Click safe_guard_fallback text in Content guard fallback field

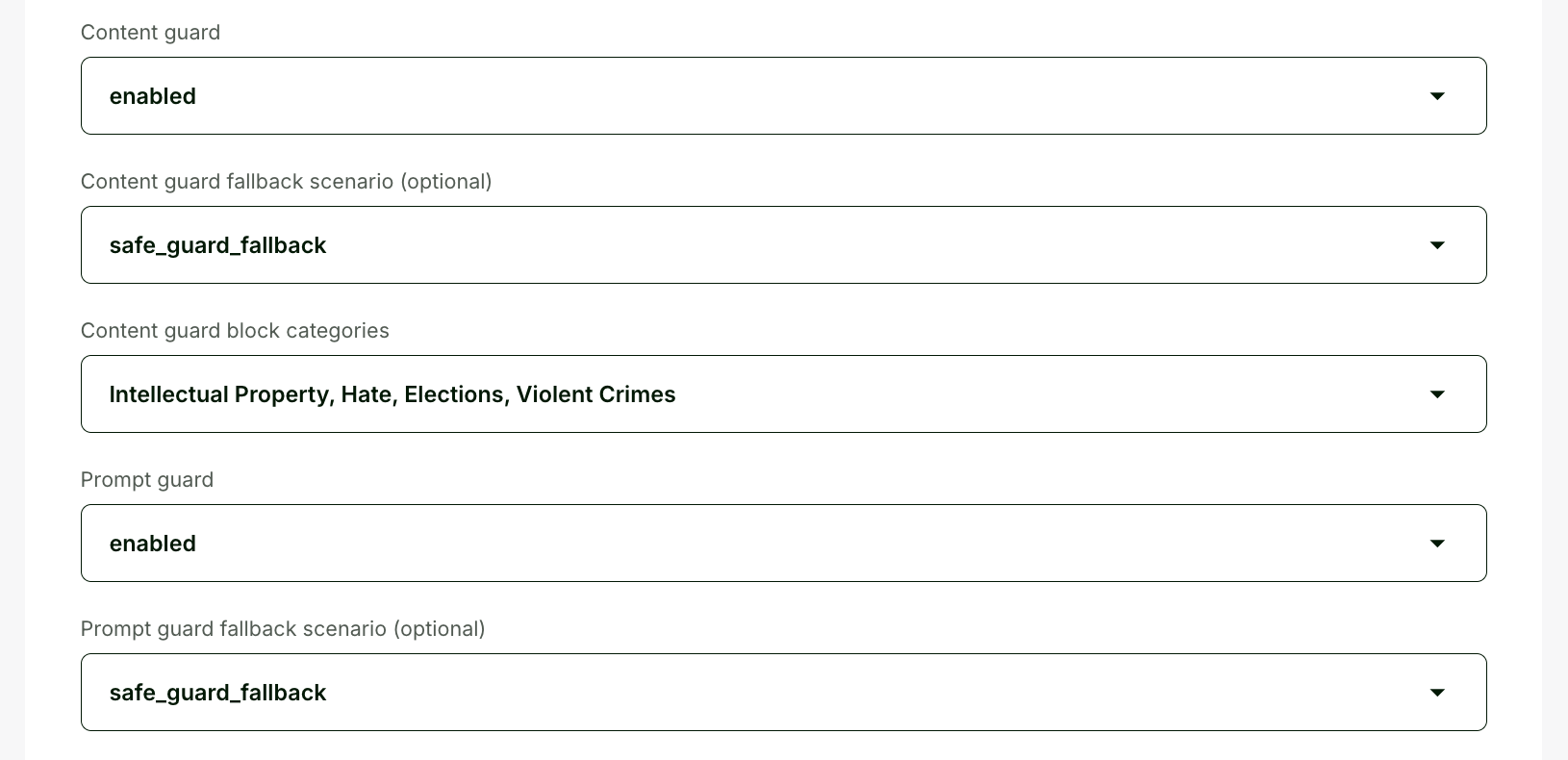(218, 245)
